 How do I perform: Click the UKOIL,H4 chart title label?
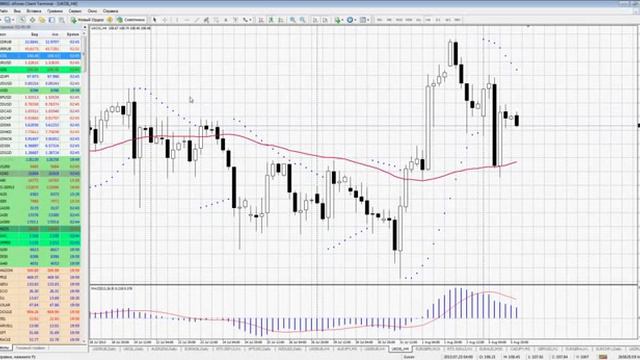120,28
